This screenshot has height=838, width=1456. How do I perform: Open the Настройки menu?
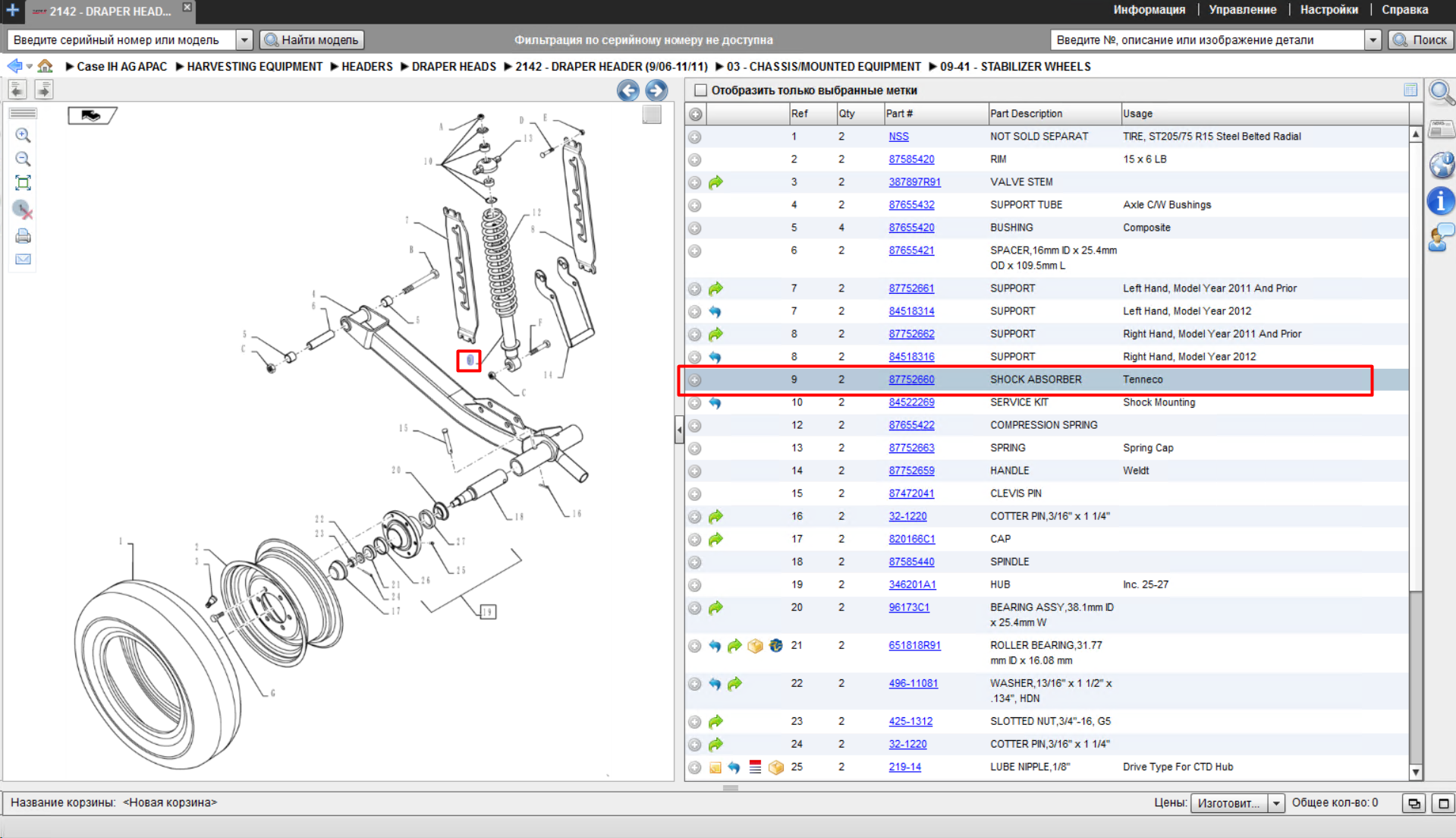(x=1329, y=10)
